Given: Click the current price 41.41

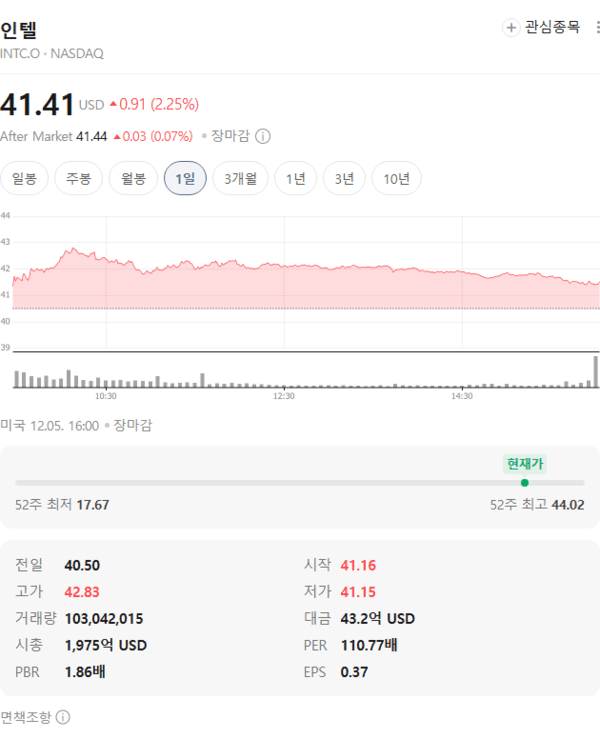Looking at the screenshot, I should [x=37, y=104].
